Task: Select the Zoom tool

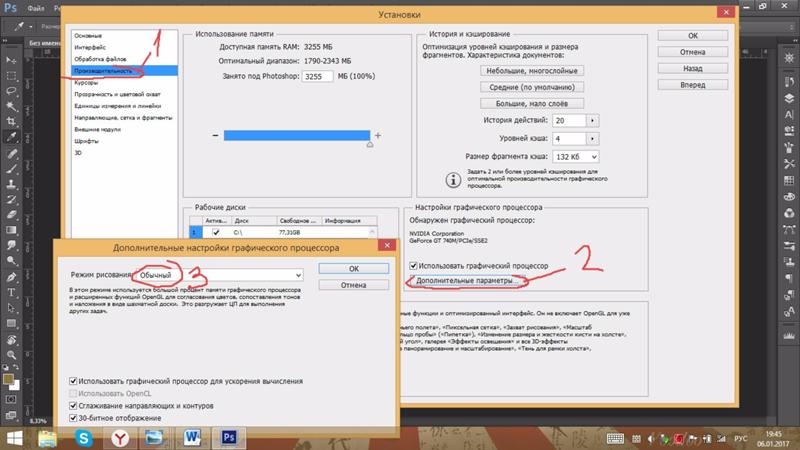Action: pyautogui.click(x=11, y=355)
